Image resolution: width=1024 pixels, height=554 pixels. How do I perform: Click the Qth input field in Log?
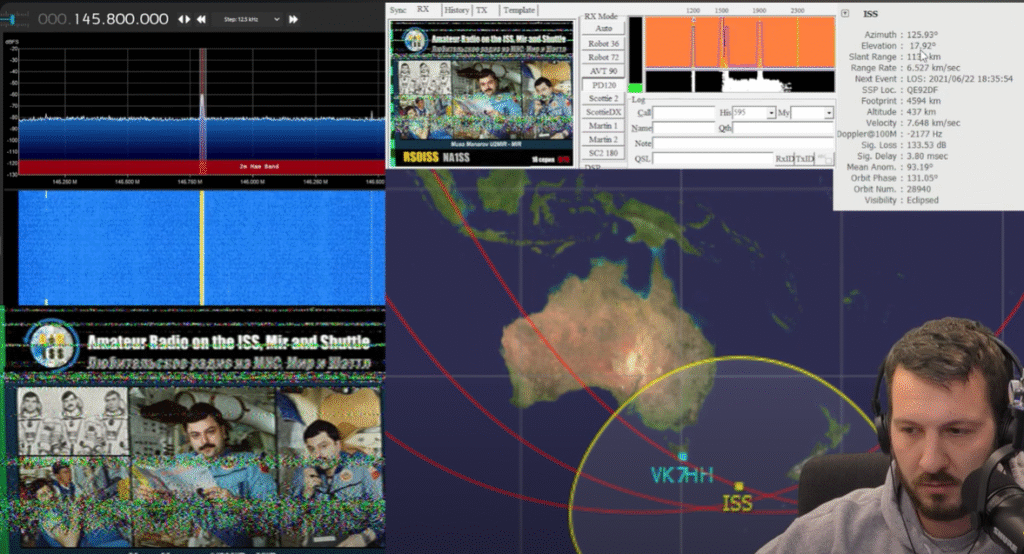pyautogui.click(x=783, y=128)
